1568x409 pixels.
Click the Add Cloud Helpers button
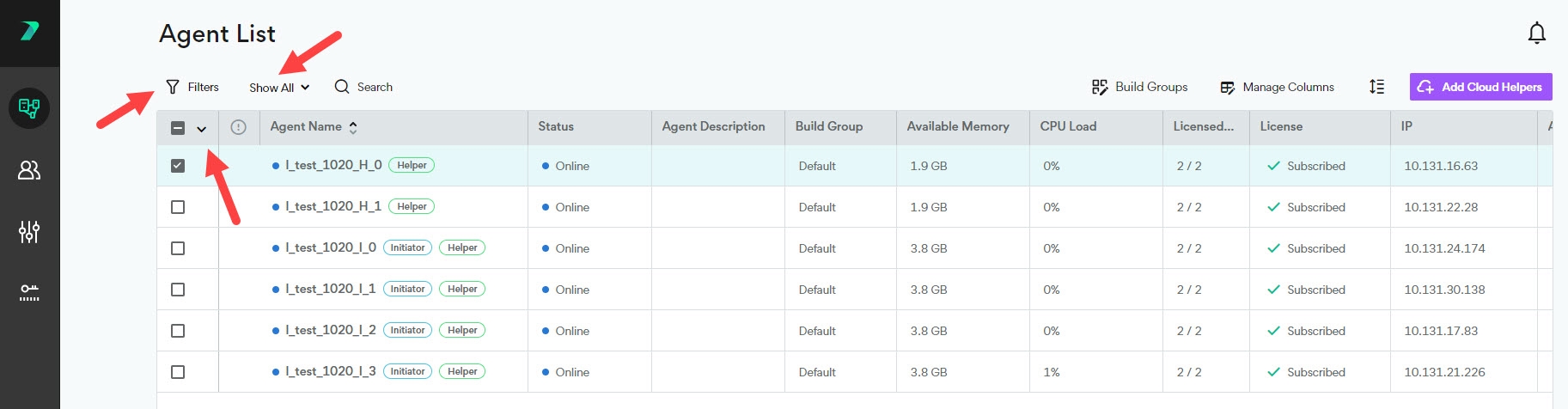point(1480,87)
